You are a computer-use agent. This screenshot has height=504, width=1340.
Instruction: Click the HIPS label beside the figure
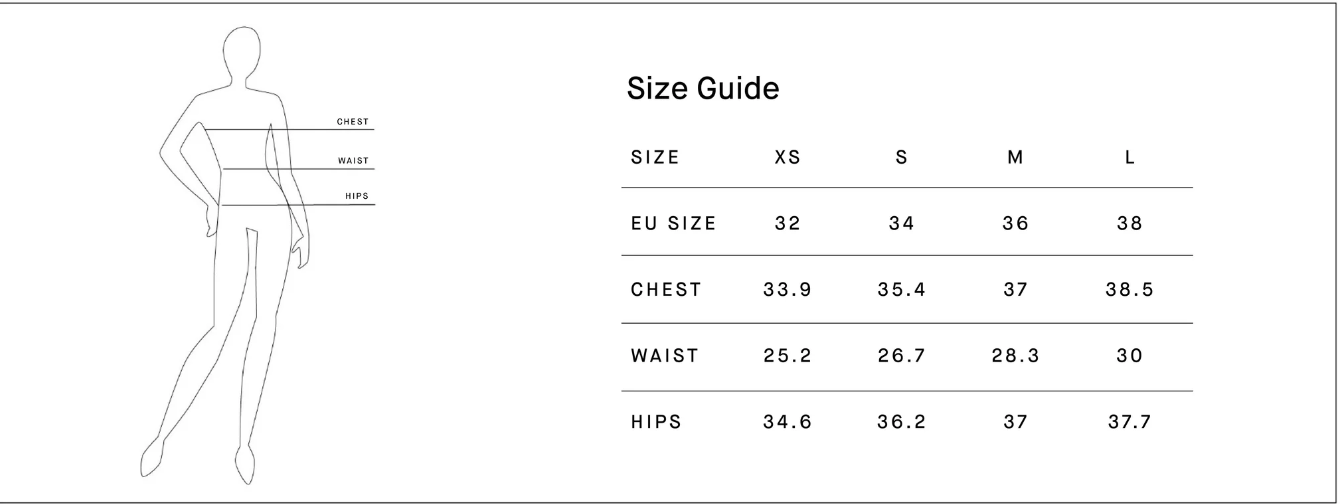[x=357, y=196]
